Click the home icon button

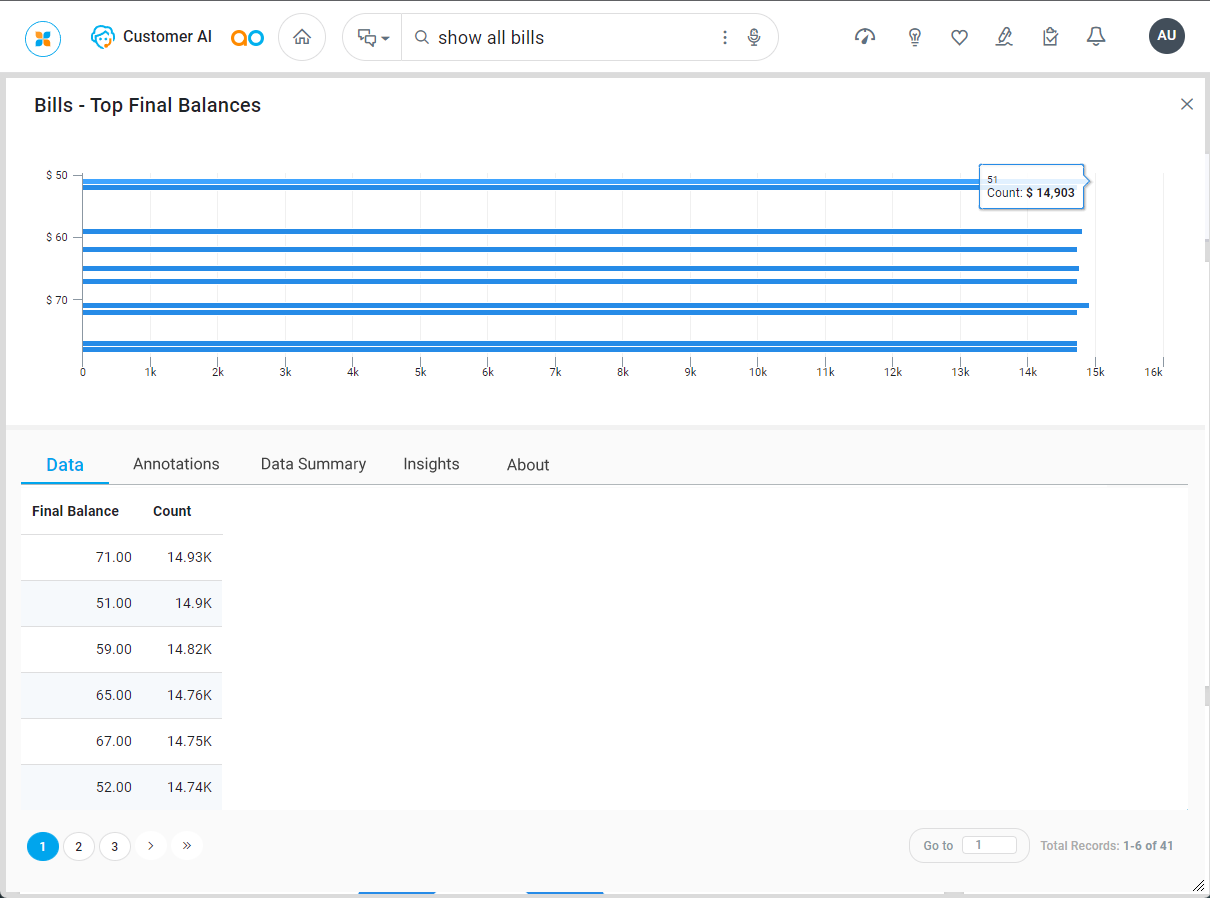302,38
